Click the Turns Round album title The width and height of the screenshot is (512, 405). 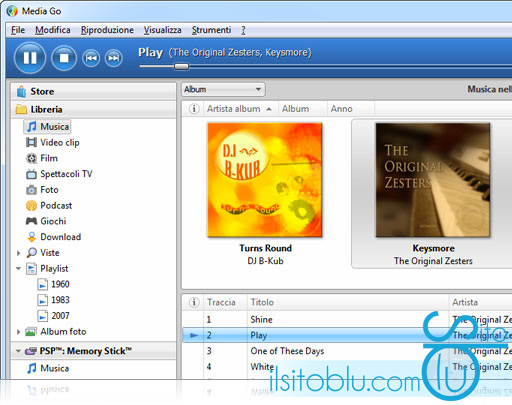[x=265, y=248]
